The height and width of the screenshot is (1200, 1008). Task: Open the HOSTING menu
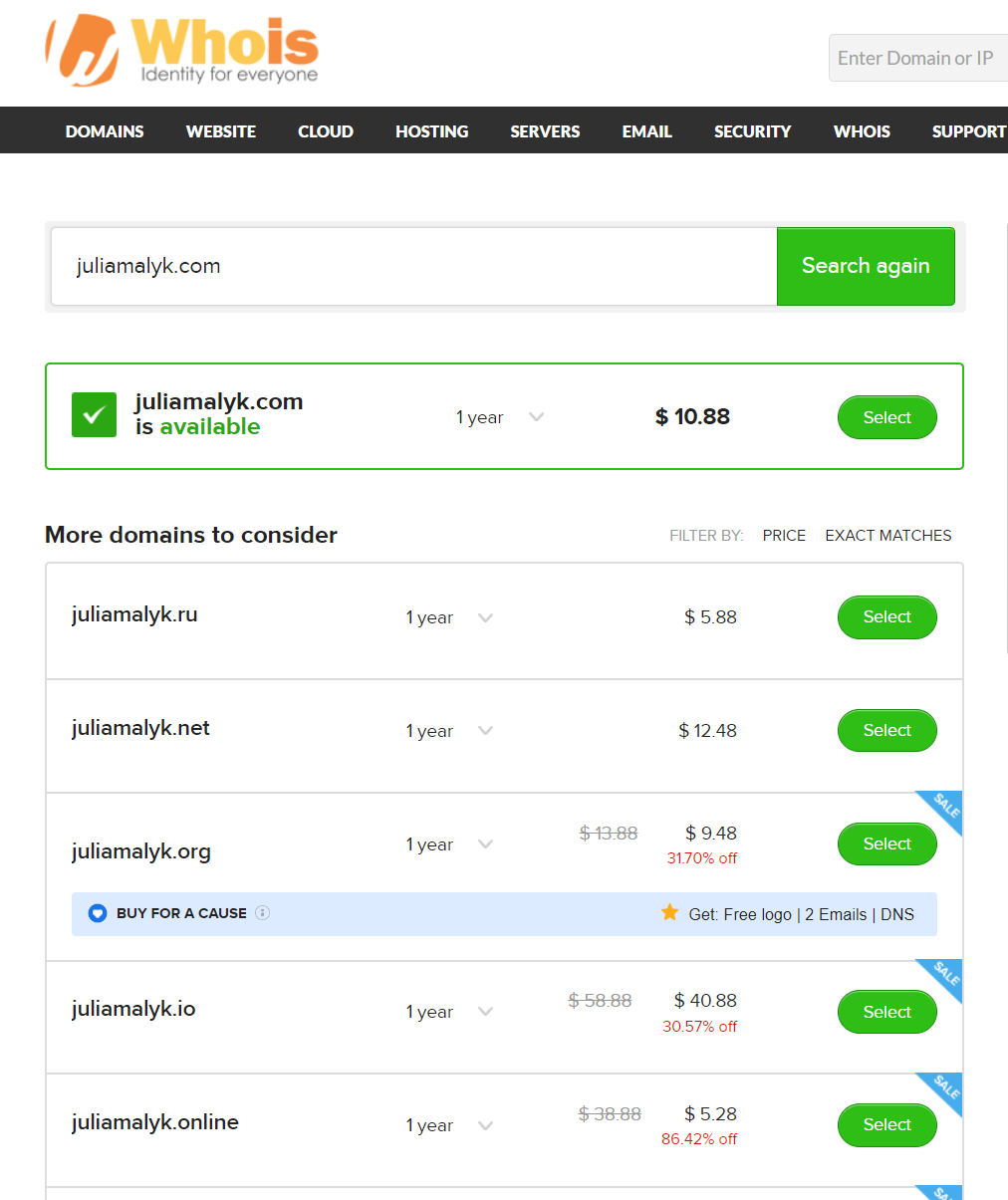(432, 131)
